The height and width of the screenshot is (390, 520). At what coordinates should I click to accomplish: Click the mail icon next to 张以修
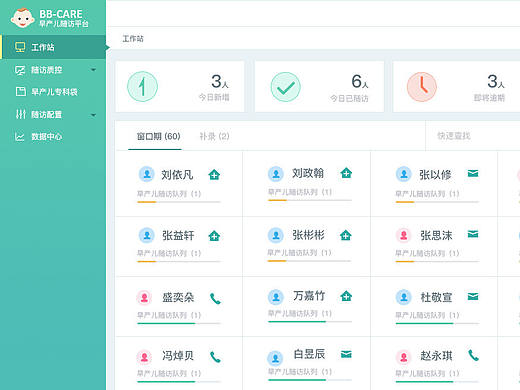(473, 173)
